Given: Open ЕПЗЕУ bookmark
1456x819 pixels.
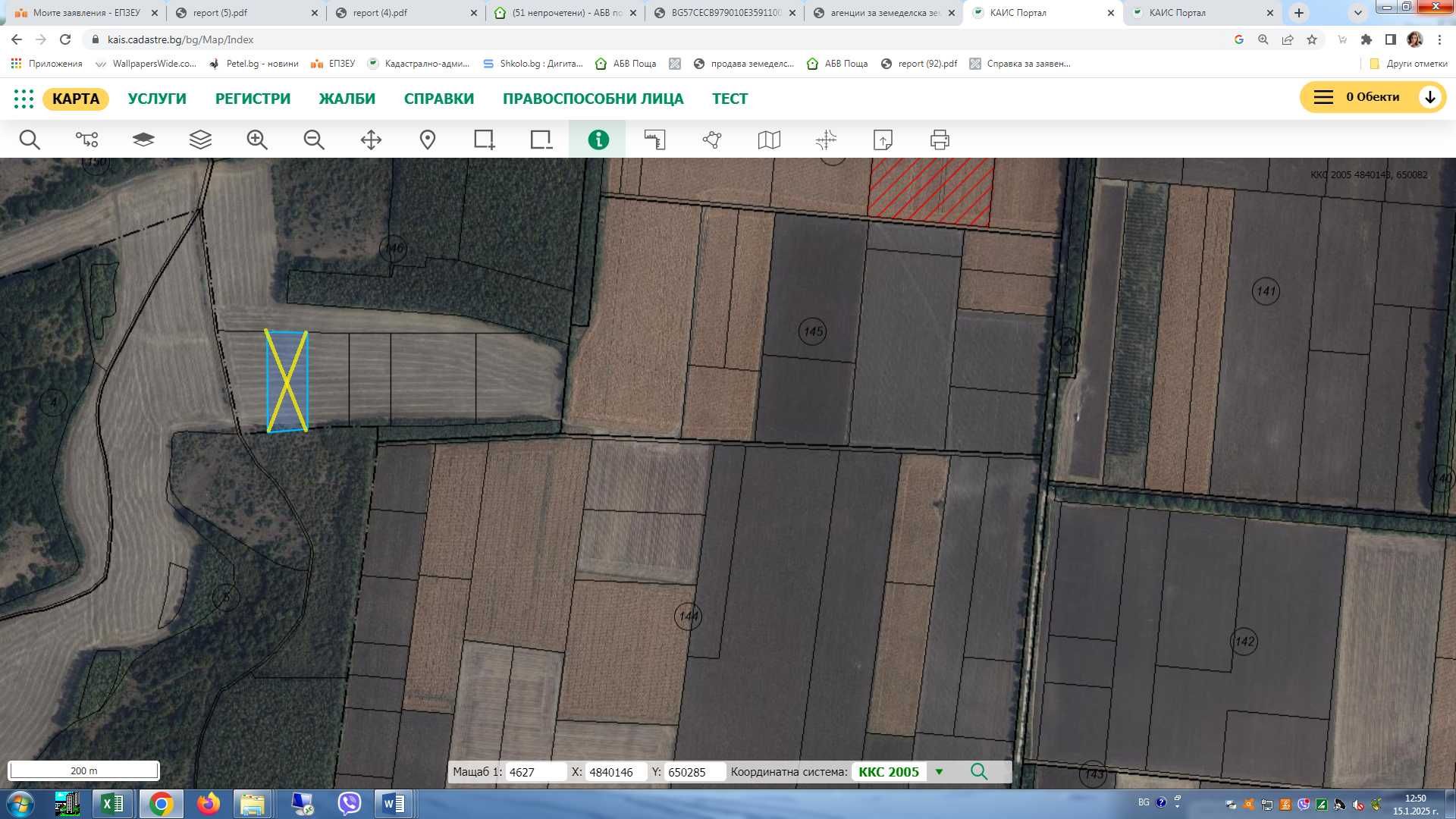Looking at the screenshot, I should click(x=333, y=64).
